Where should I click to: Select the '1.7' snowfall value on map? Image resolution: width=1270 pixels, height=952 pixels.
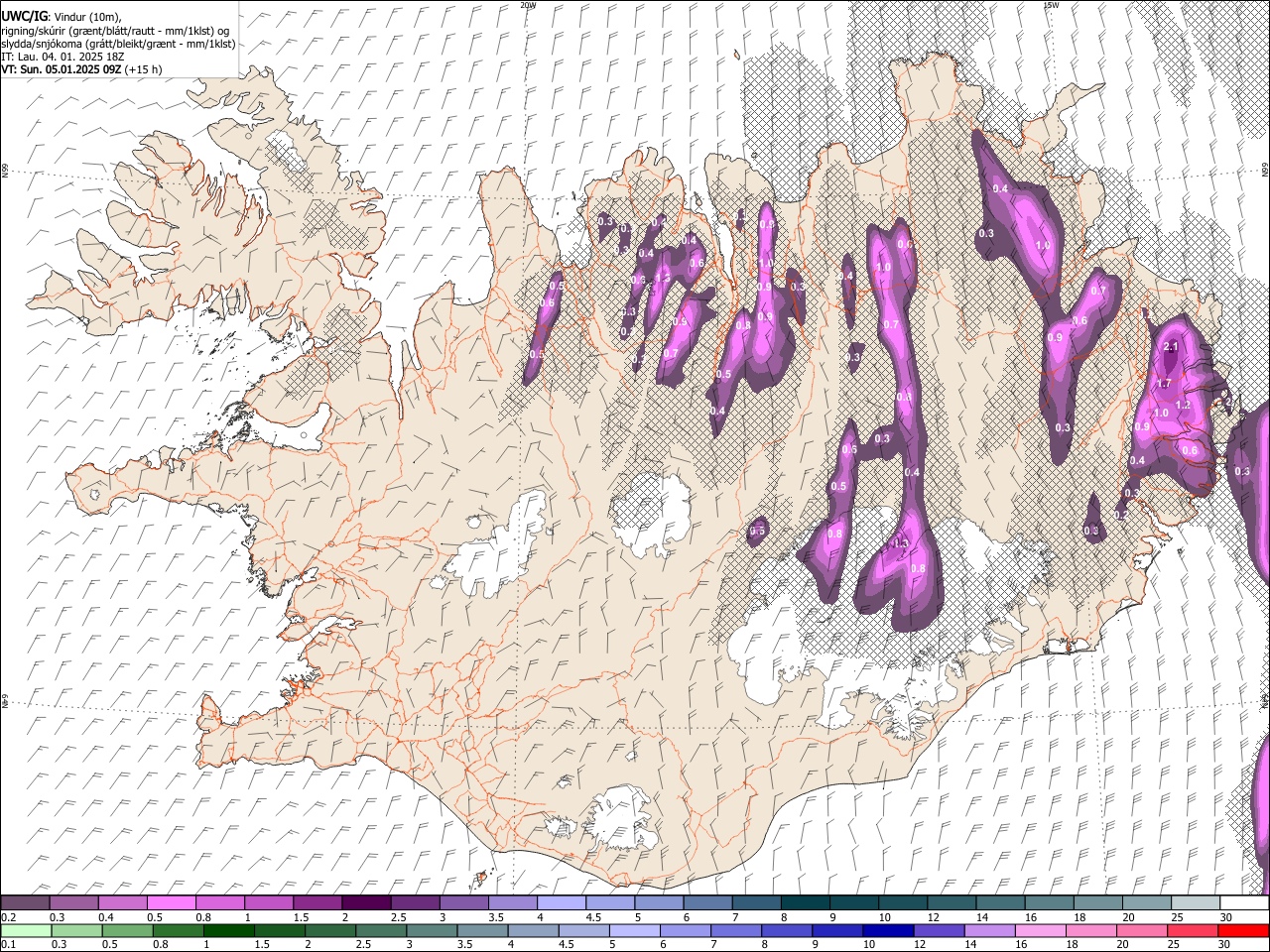click(1165, 383)
